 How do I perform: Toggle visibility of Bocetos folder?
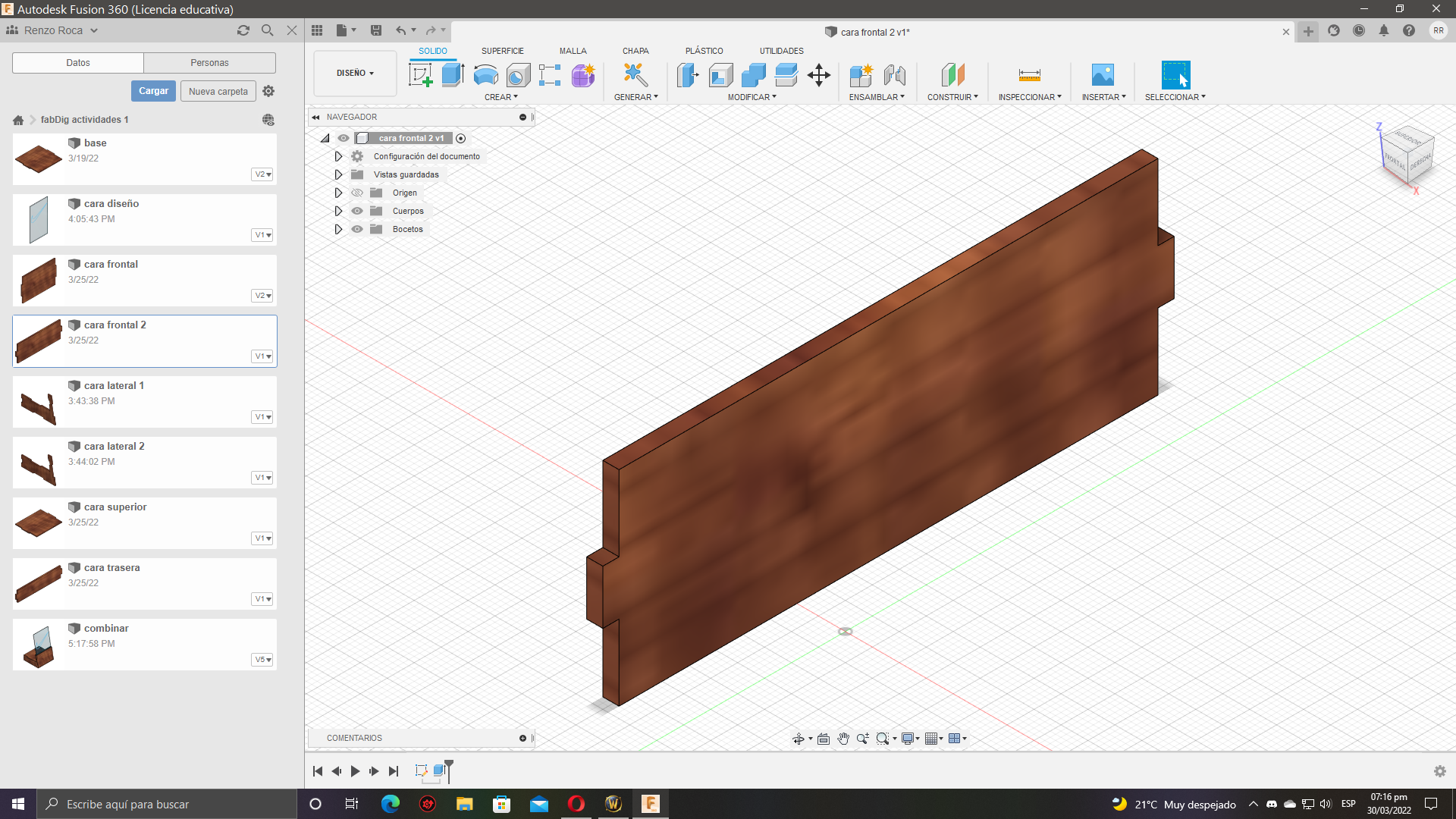357,229
